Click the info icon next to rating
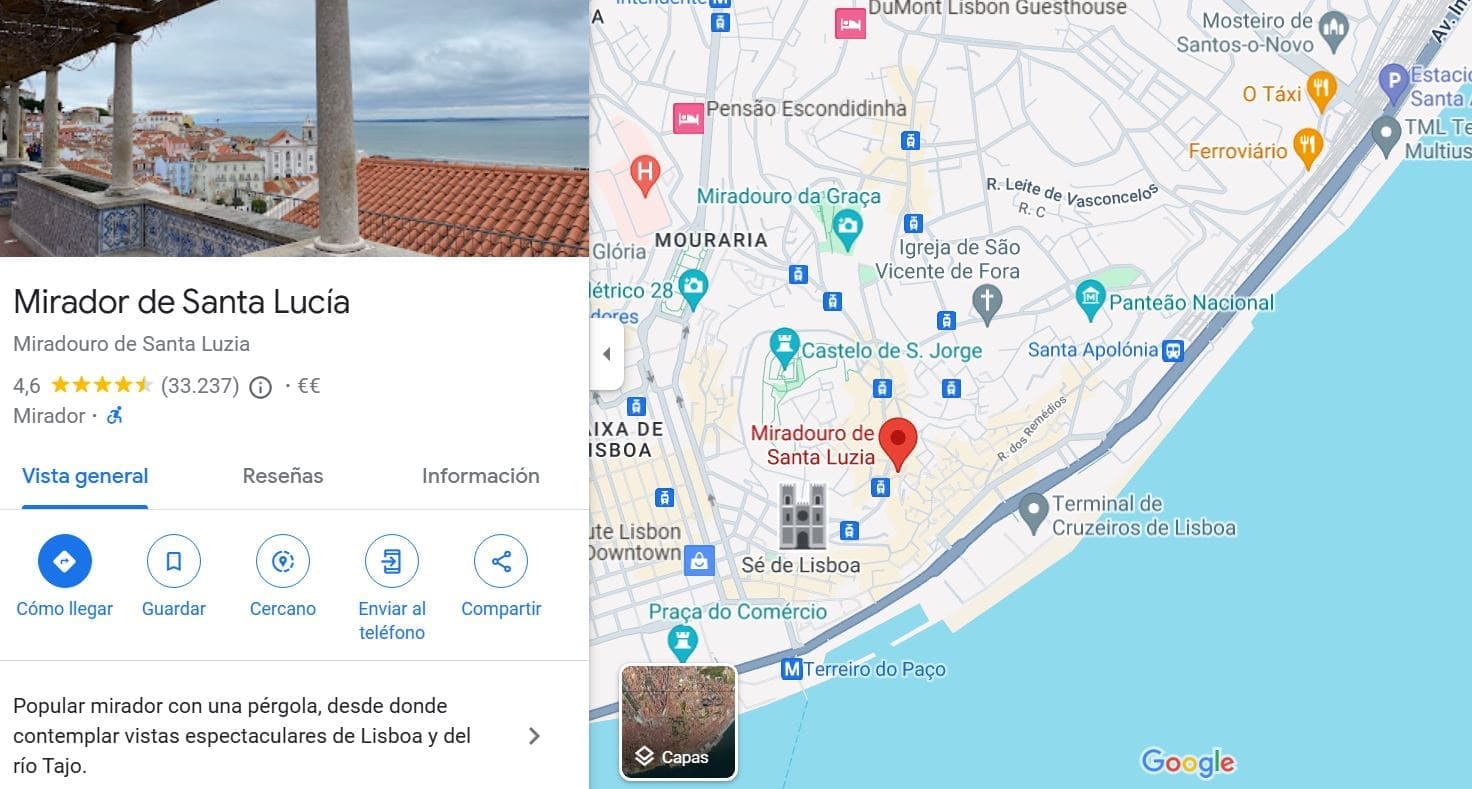Screen dimensions: 1472x789 260,387
